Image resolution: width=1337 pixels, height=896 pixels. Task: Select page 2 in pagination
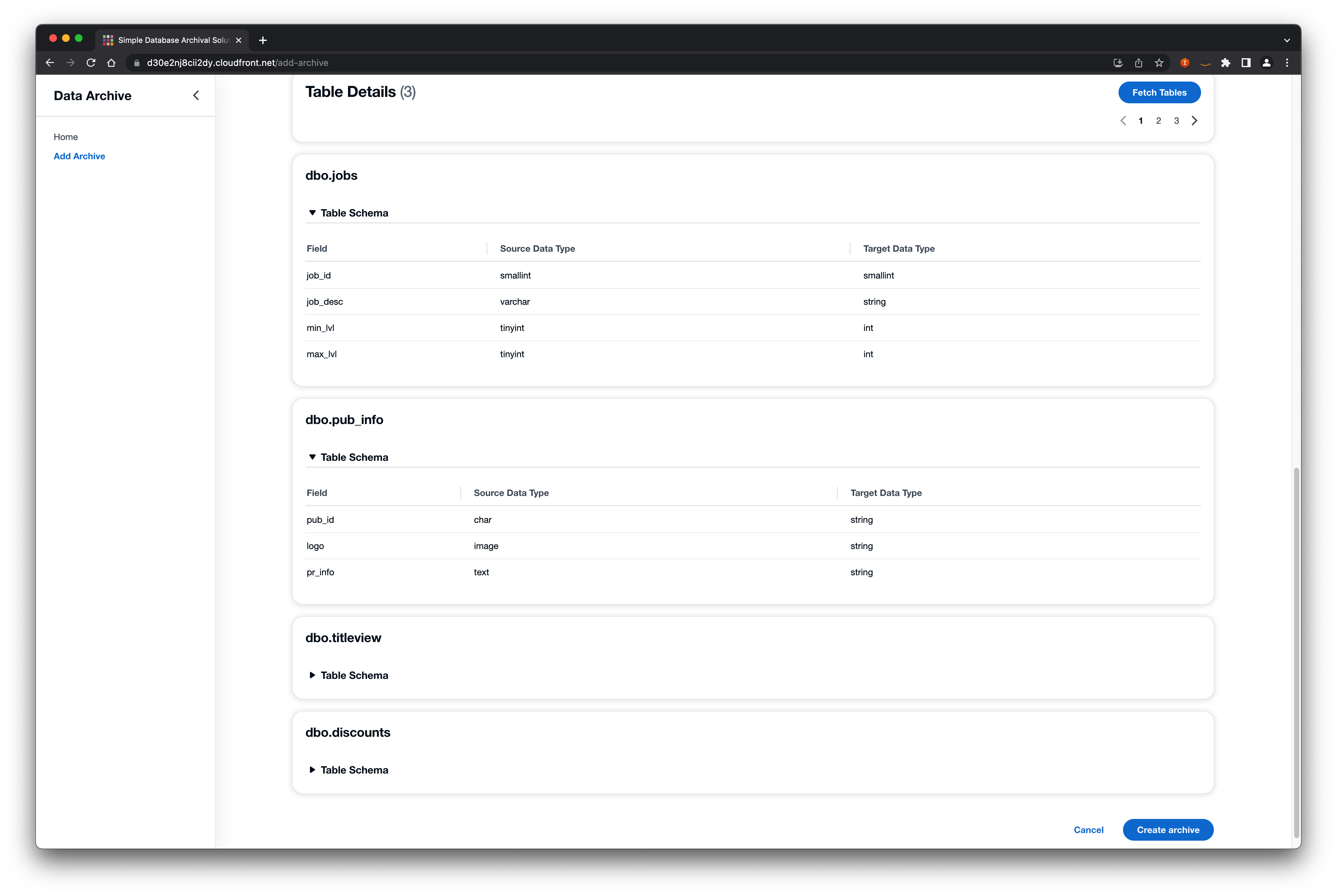tap(1158, 121)
